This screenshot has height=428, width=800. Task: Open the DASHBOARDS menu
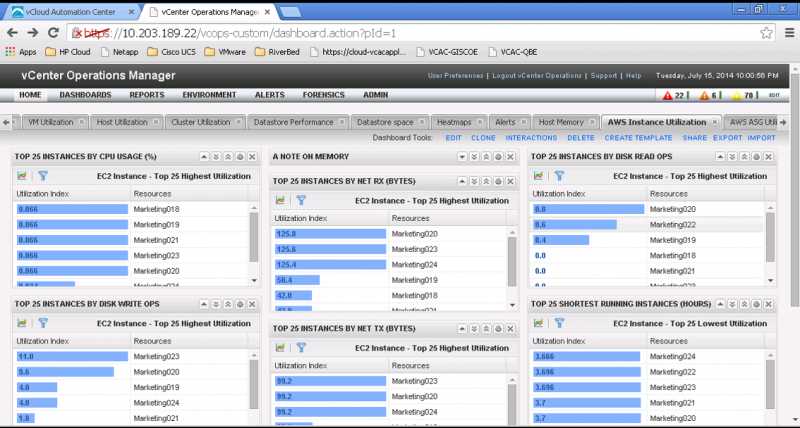pyautogui.click(x=85, y=95)
